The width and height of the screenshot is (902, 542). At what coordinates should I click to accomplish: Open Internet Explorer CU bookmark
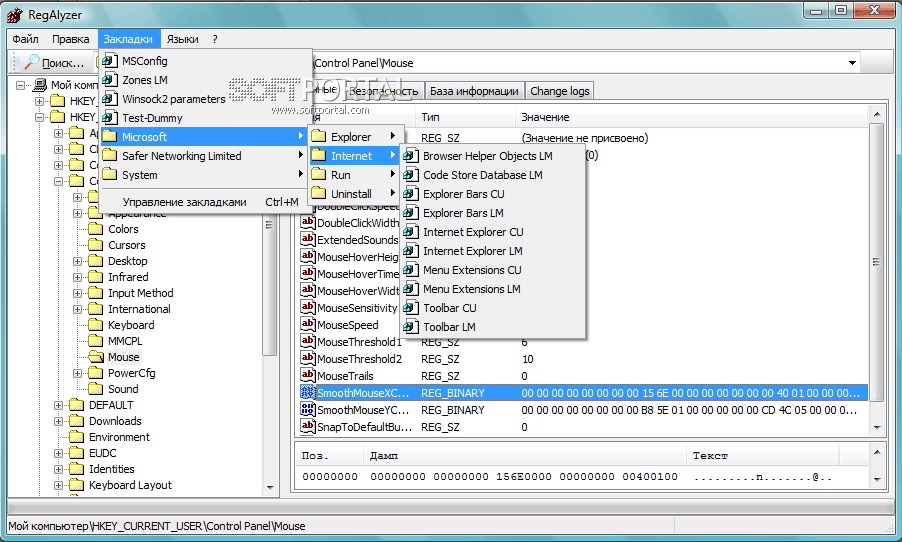tap(492, 232)
